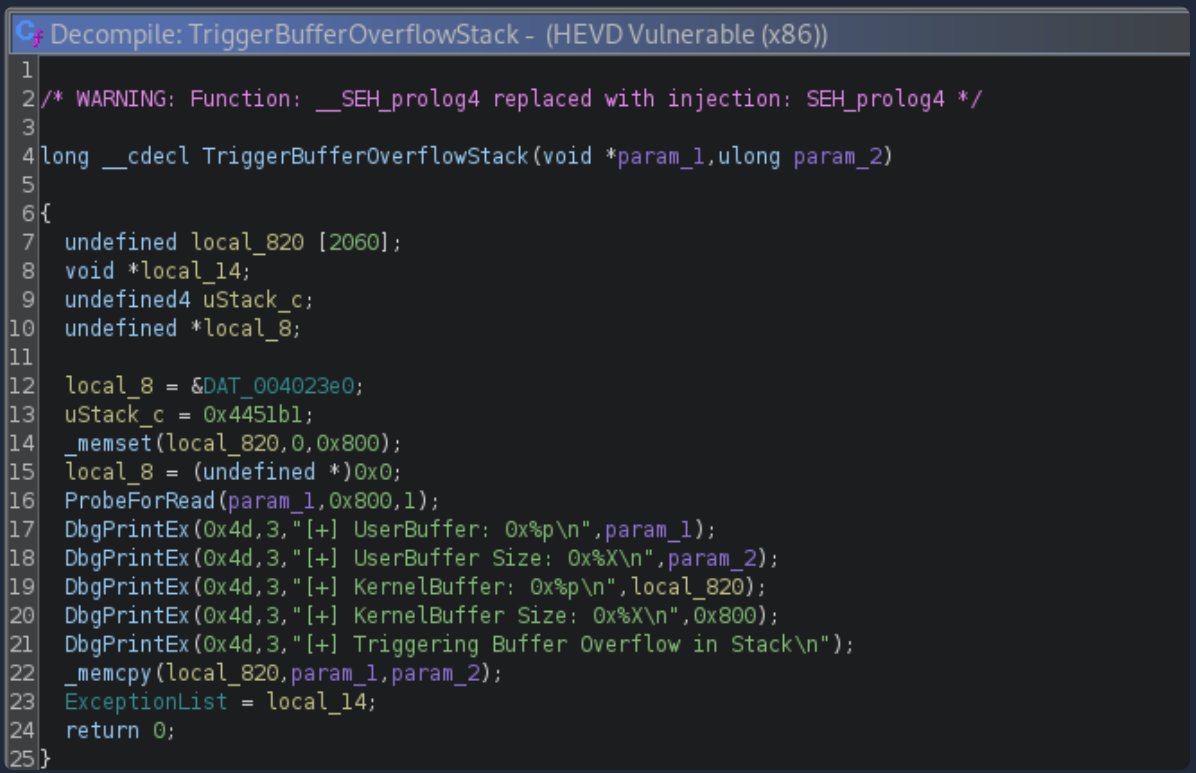Image resolution: width=1196 pixels, height=773 pixels.
Task: Select param_2 in the function signature
Action: pos(838,156)
